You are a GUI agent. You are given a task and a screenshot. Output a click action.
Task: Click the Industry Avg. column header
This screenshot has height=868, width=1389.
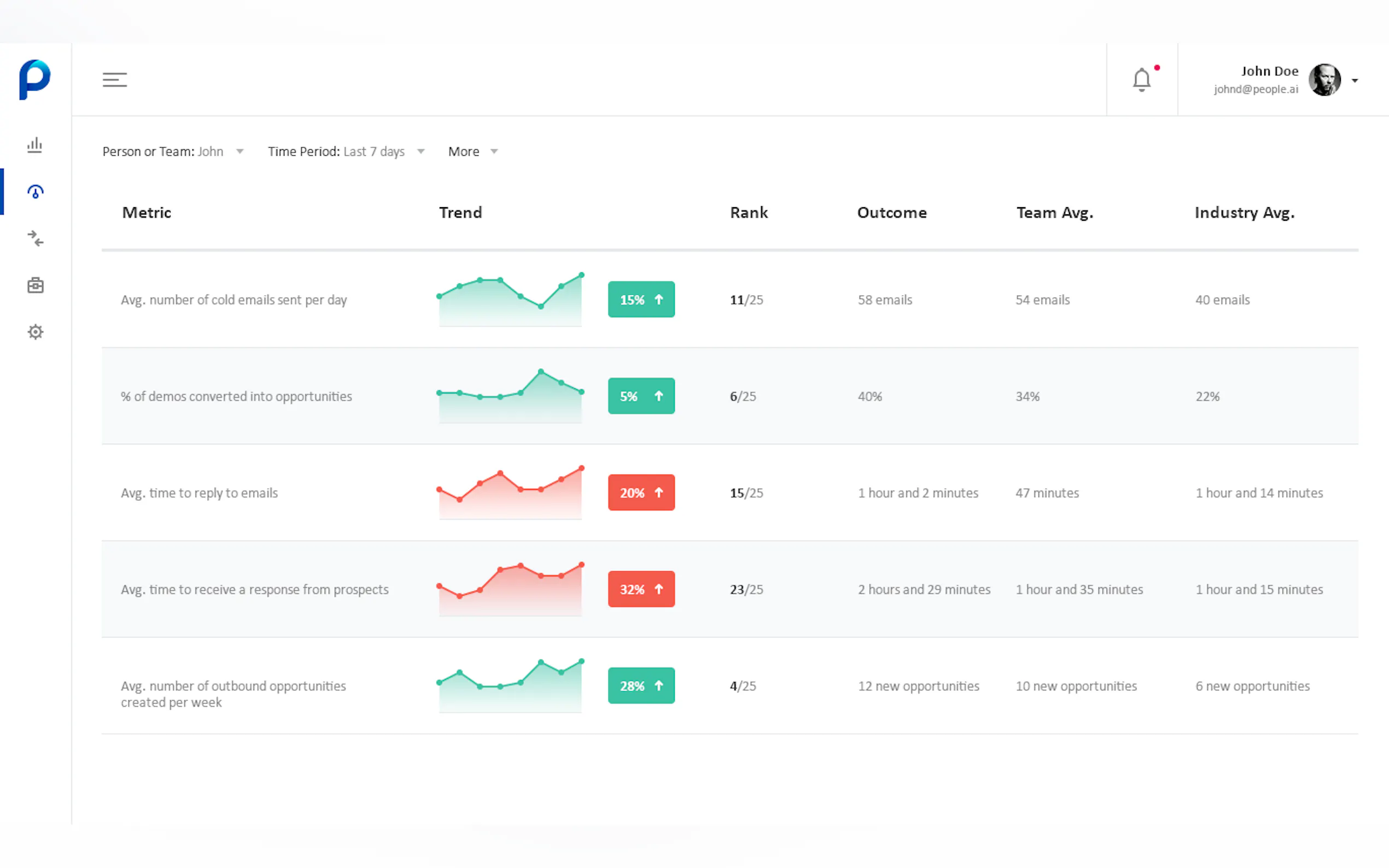1244,213
